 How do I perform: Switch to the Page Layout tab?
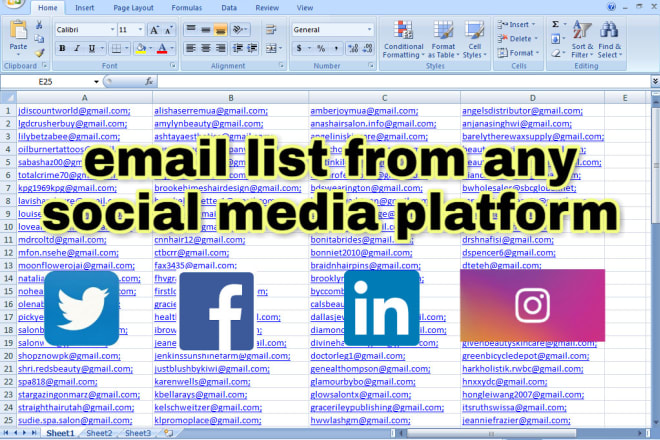tap(133, 8)
